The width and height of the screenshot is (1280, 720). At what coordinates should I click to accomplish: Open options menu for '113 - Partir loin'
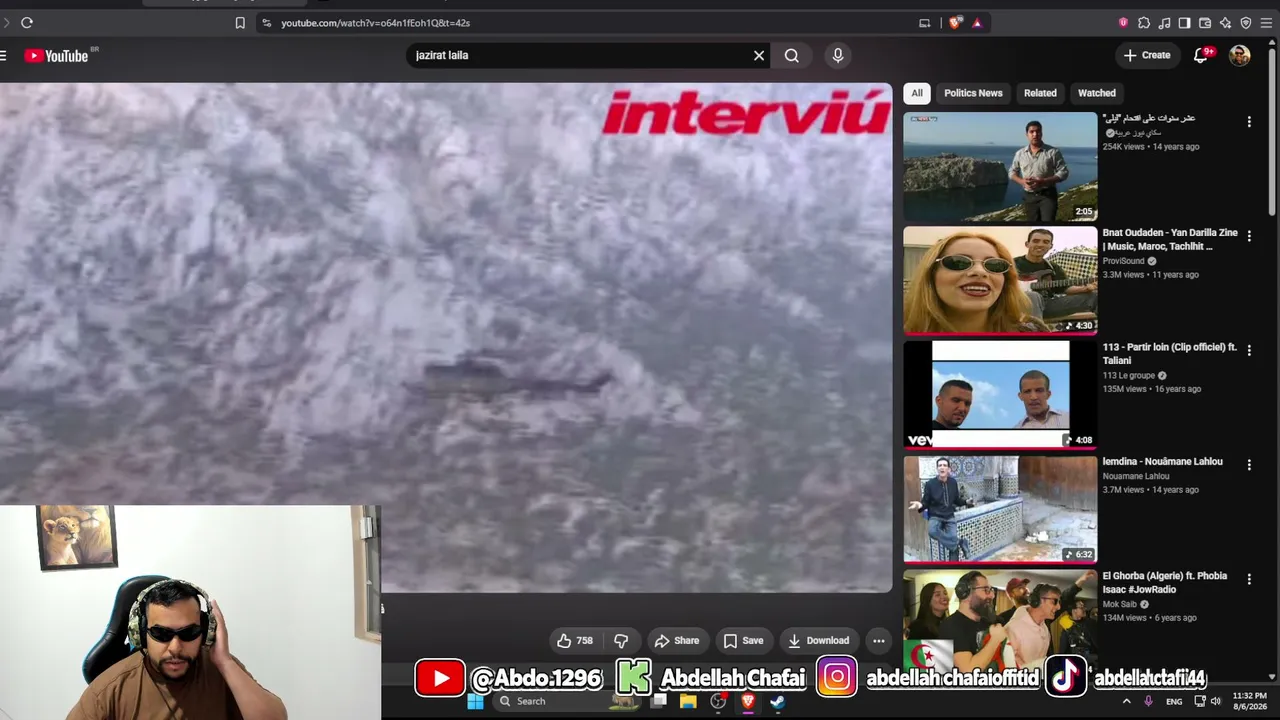pos(1249,351)
